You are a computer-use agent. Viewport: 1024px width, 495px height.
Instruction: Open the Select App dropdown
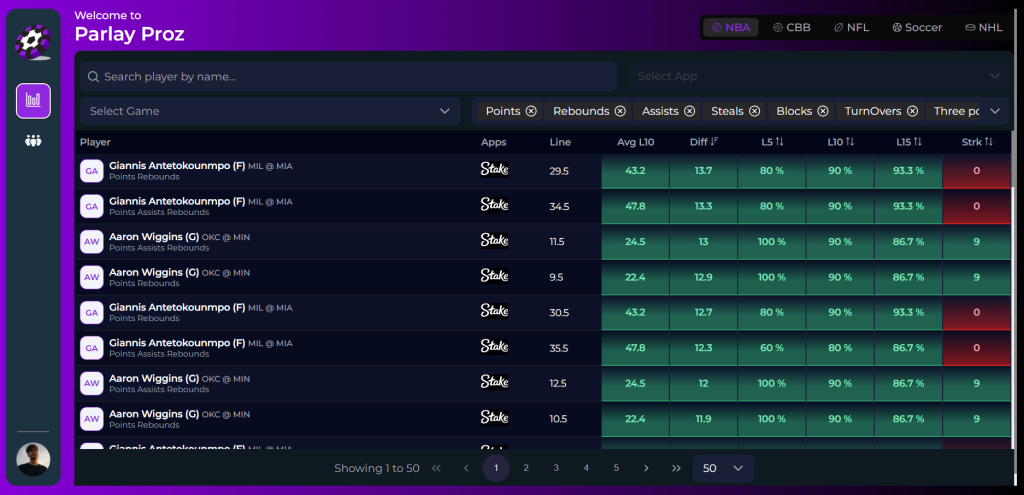[x=818, y=76]
